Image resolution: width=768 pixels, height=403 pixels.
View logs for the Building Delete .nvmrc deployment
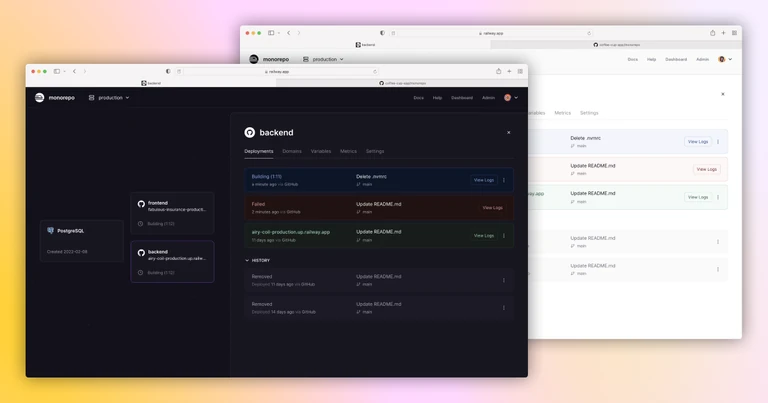[x=484, y=180]
